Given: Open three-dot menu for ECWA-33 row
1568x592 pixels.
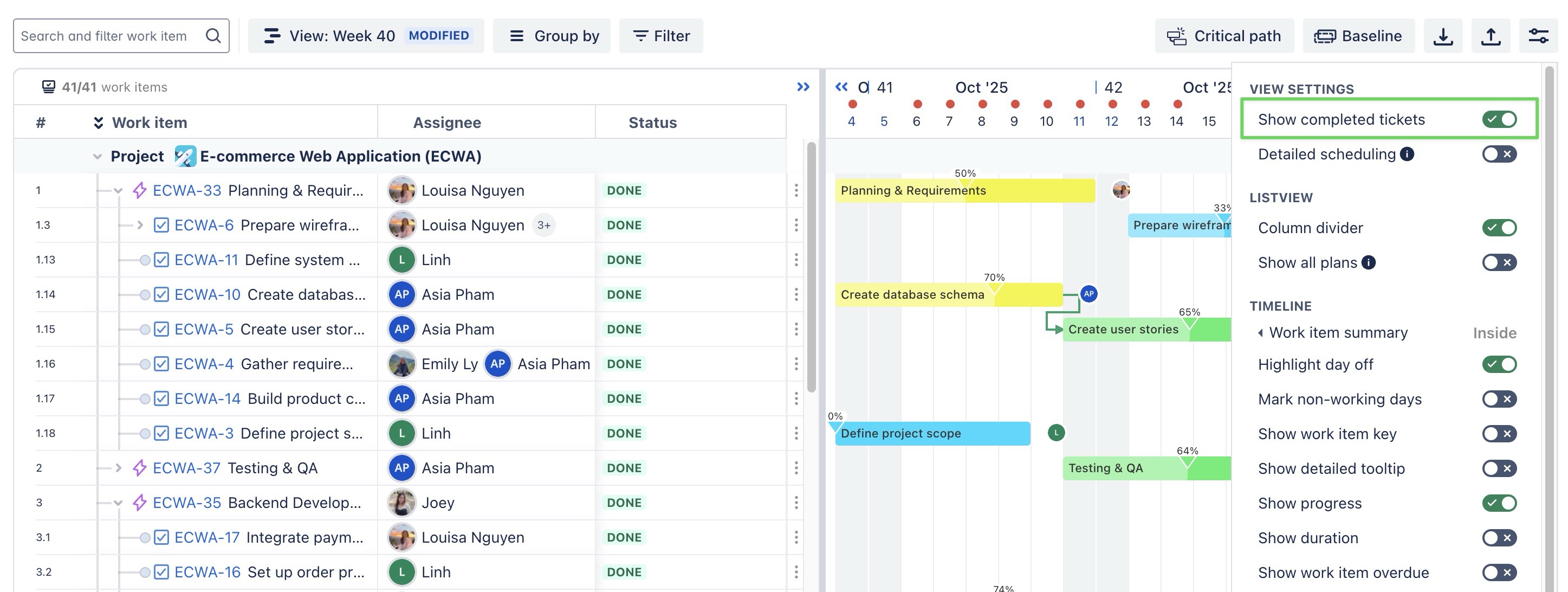Looking at the screenshot, I should 796,191.
